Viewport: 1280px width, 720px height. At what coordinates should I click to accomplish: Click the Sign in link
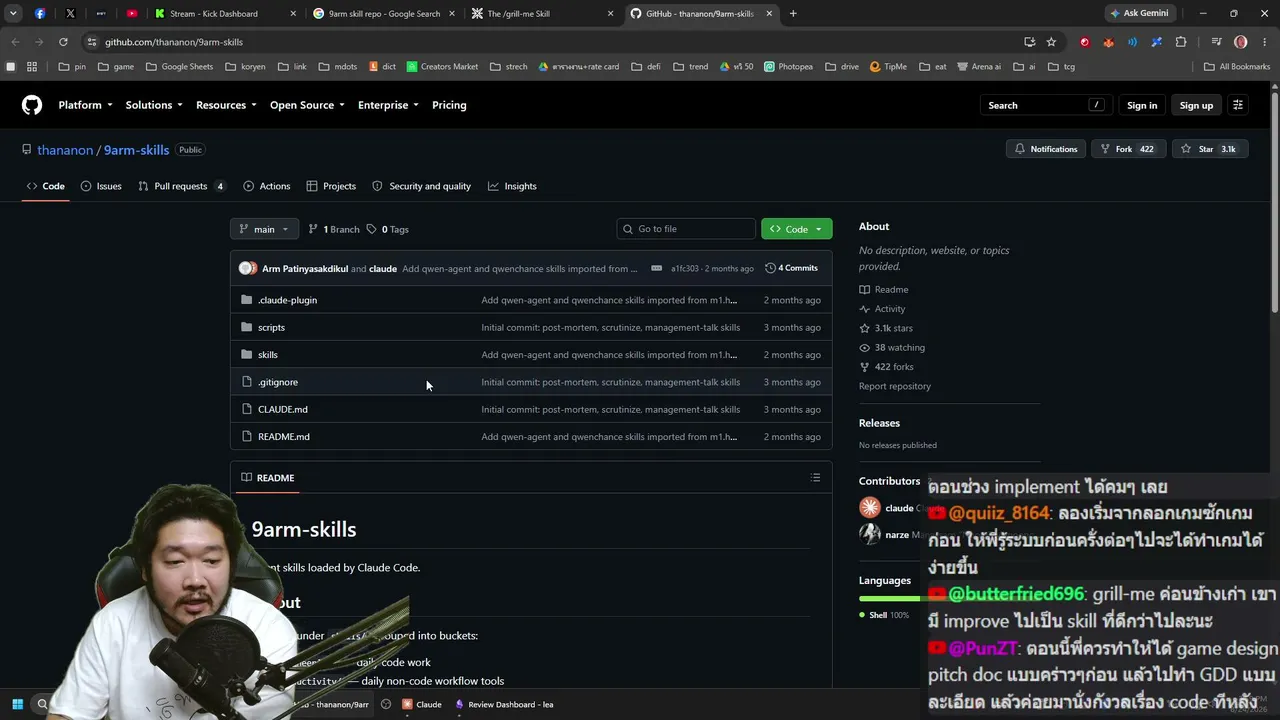[1142, 105]
